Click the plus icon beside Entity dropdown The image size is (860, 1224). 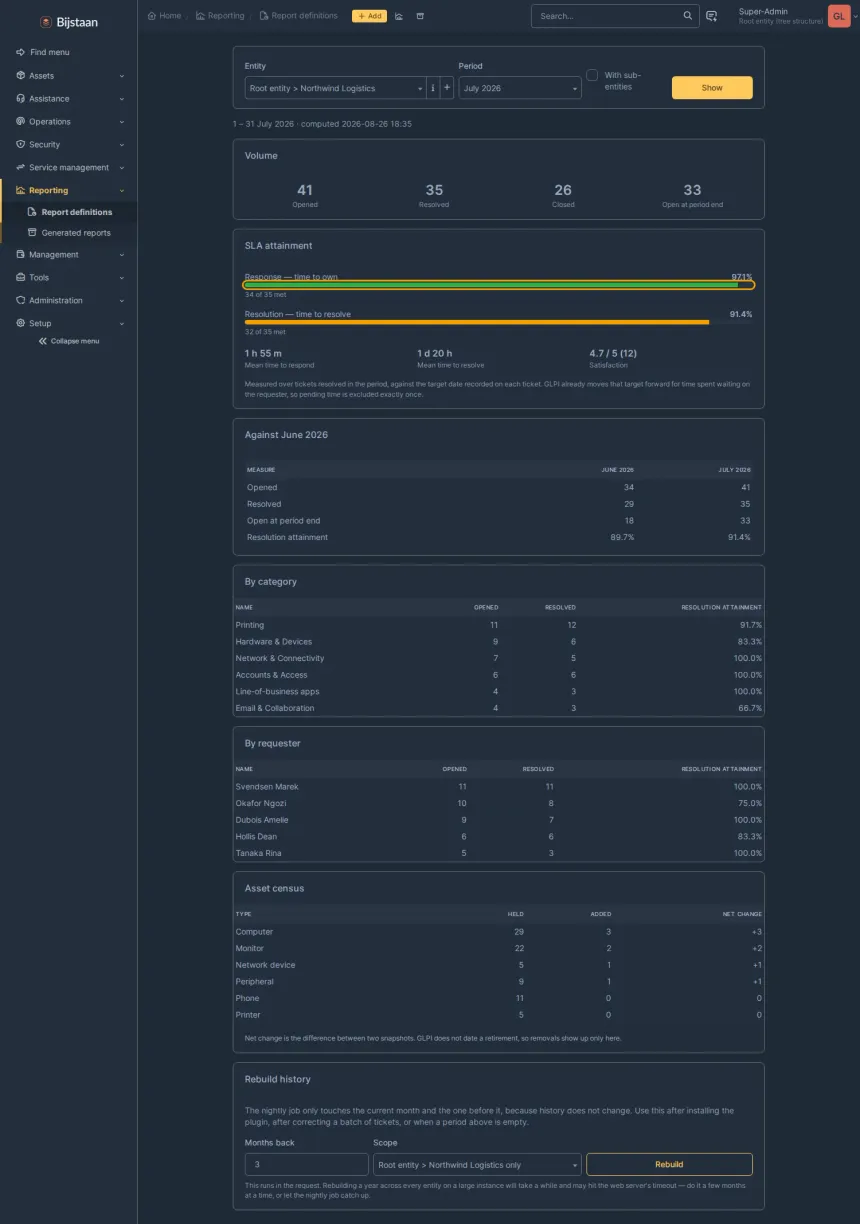point(447,88)
